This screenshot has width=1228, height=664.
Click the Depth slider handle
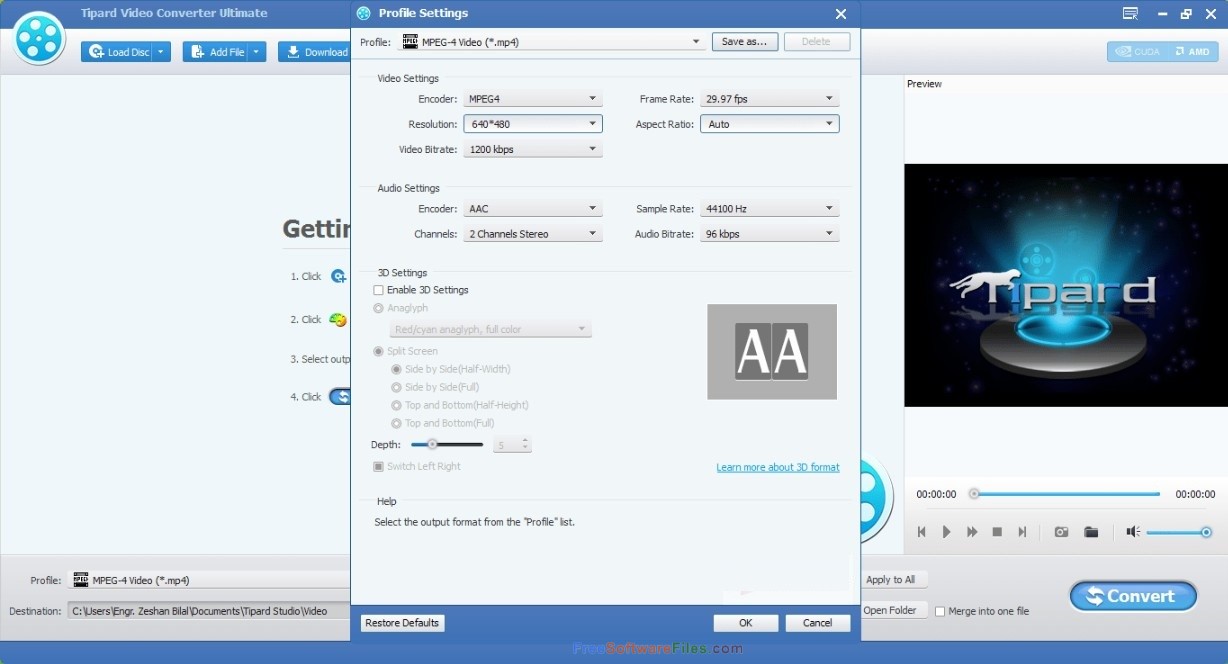432,444
